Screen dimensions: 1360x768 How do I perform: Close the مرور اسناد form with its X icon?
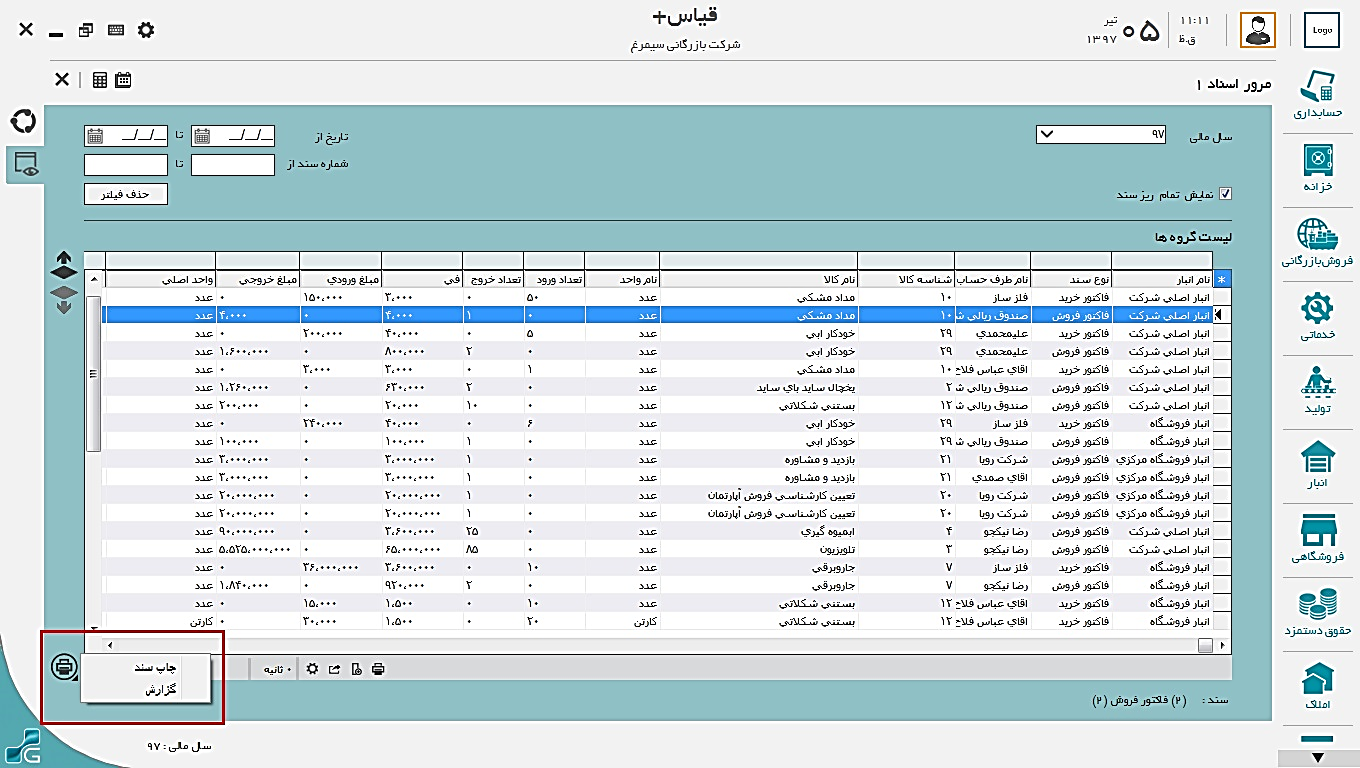pyautogui.click(x=62, y=80)
